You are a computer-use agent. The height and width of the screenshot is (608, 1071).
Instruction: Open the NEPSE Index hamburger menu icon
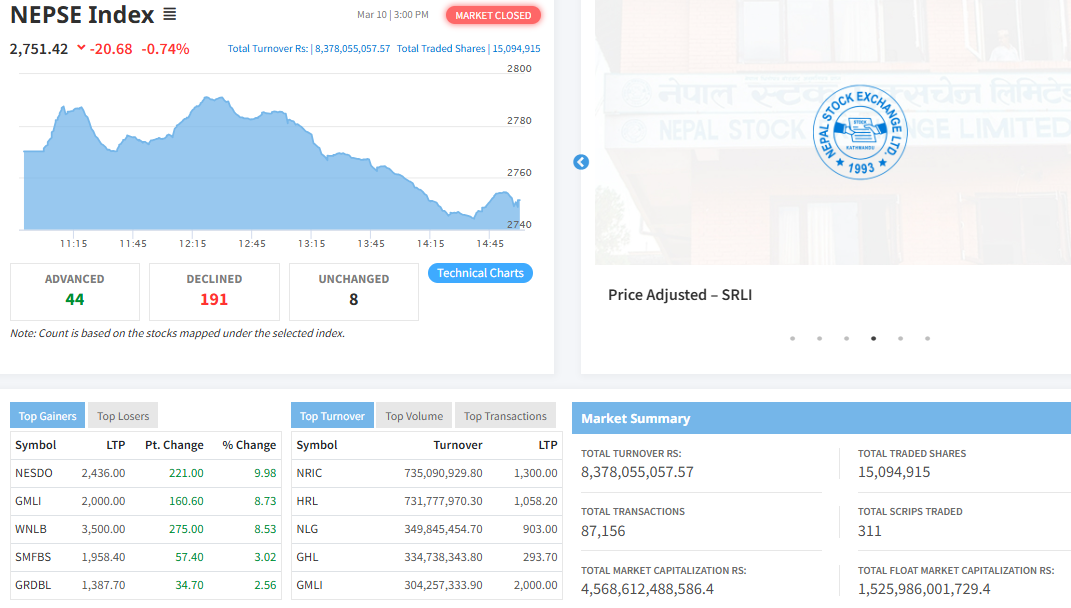click(170, 15)
